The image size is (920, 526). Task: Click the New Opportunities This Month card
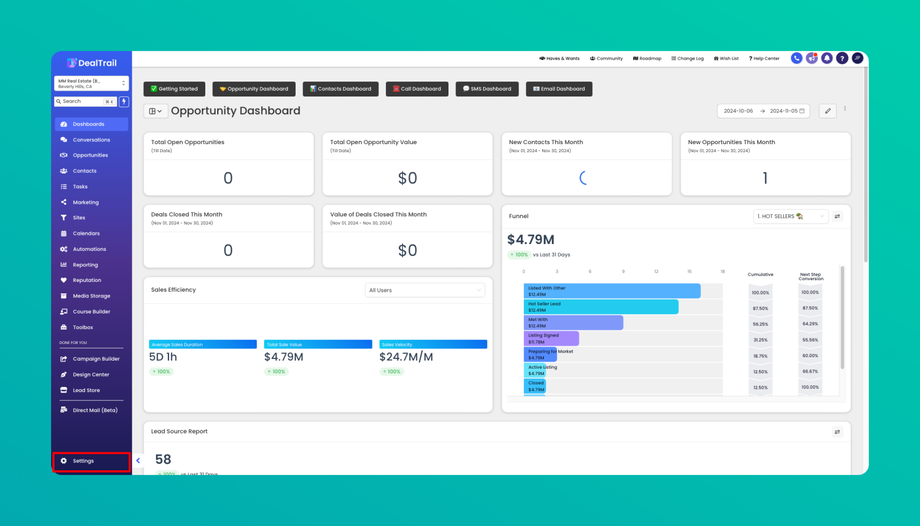(x=766, y=164)
